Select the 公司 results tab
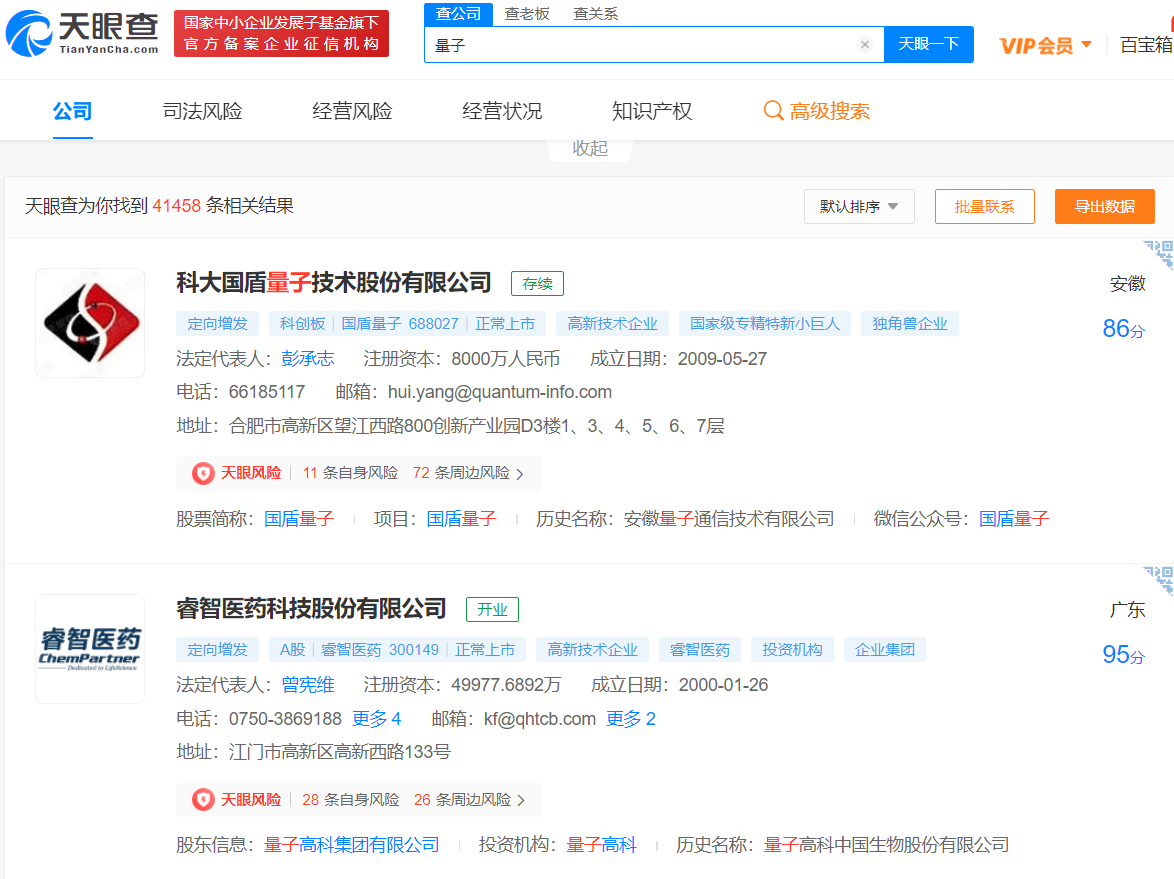The width and height of the screenshot is (1174, 879). [73, 111]
